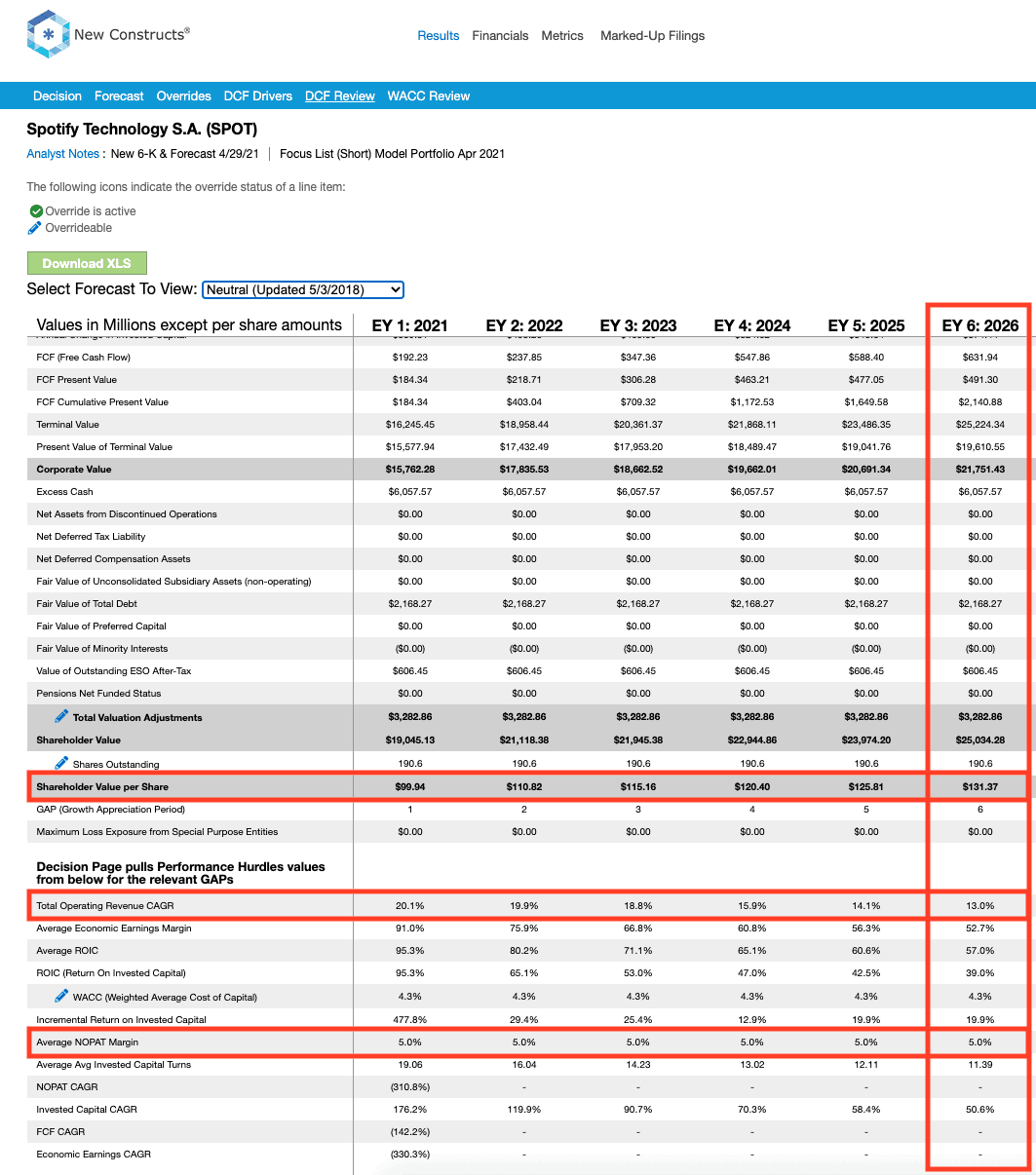
Task: Click the Economic Earnings CAGR row label
Action: 94,1155
